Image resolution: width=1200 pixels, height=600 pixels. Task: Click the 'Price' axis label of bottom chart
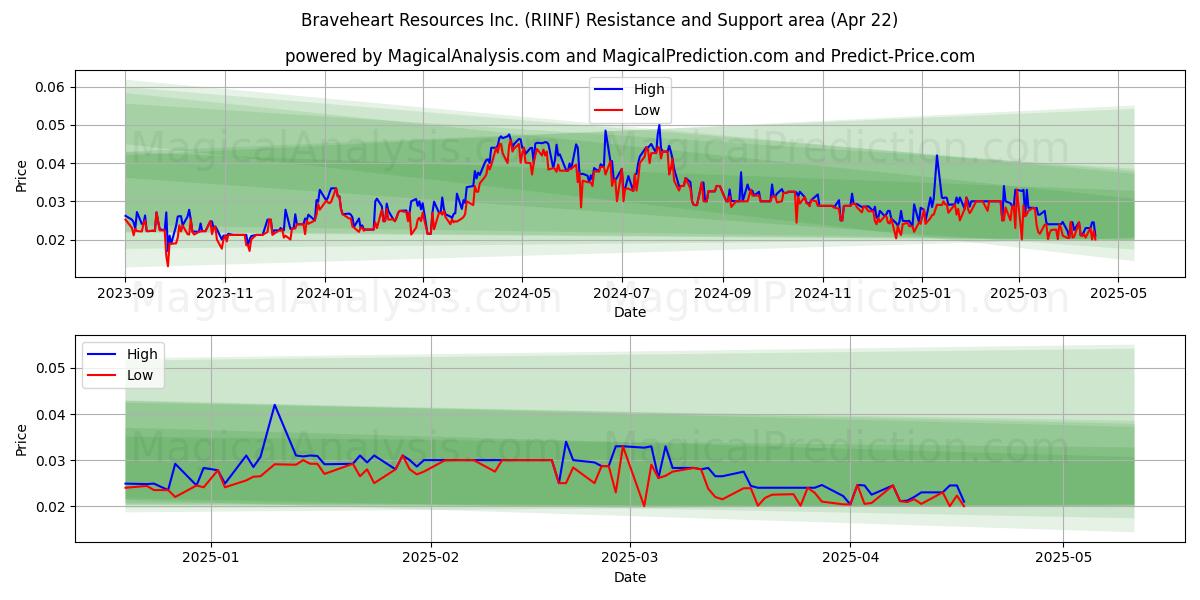tap(22, 439)
